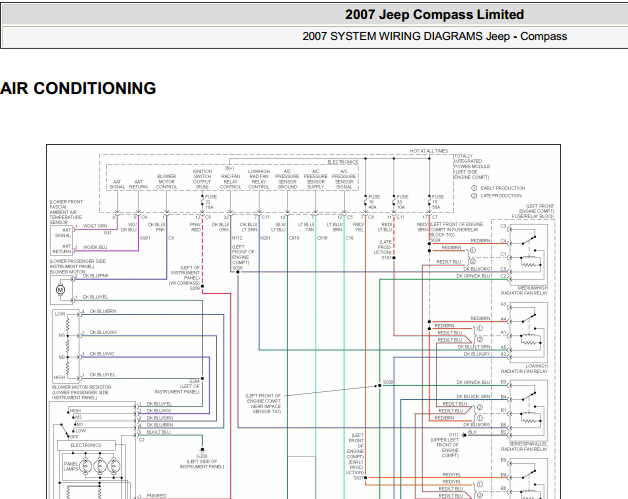Click the 'S033' splice label

(388, 382)
